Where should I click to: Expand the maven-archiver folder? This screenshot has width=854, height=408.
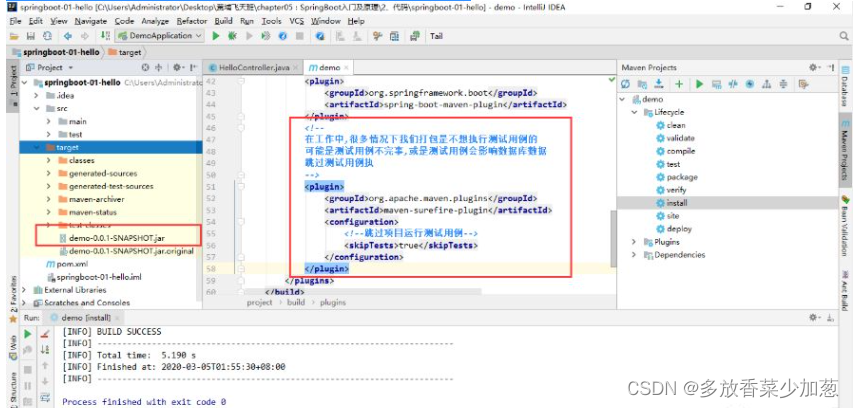(x=49, y=199)
